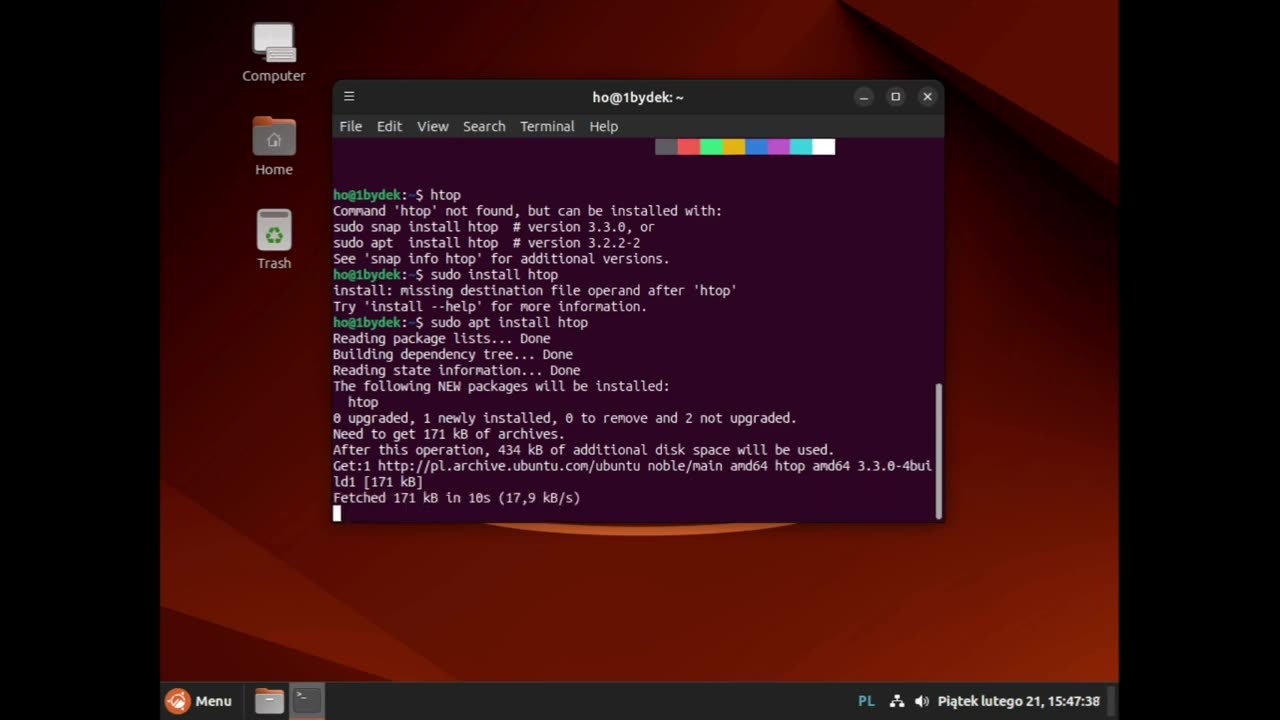Click the 'Fetched 171 kB in 10s' line
The height and width of the screenshot is (720, 1280).
(457, 498)
